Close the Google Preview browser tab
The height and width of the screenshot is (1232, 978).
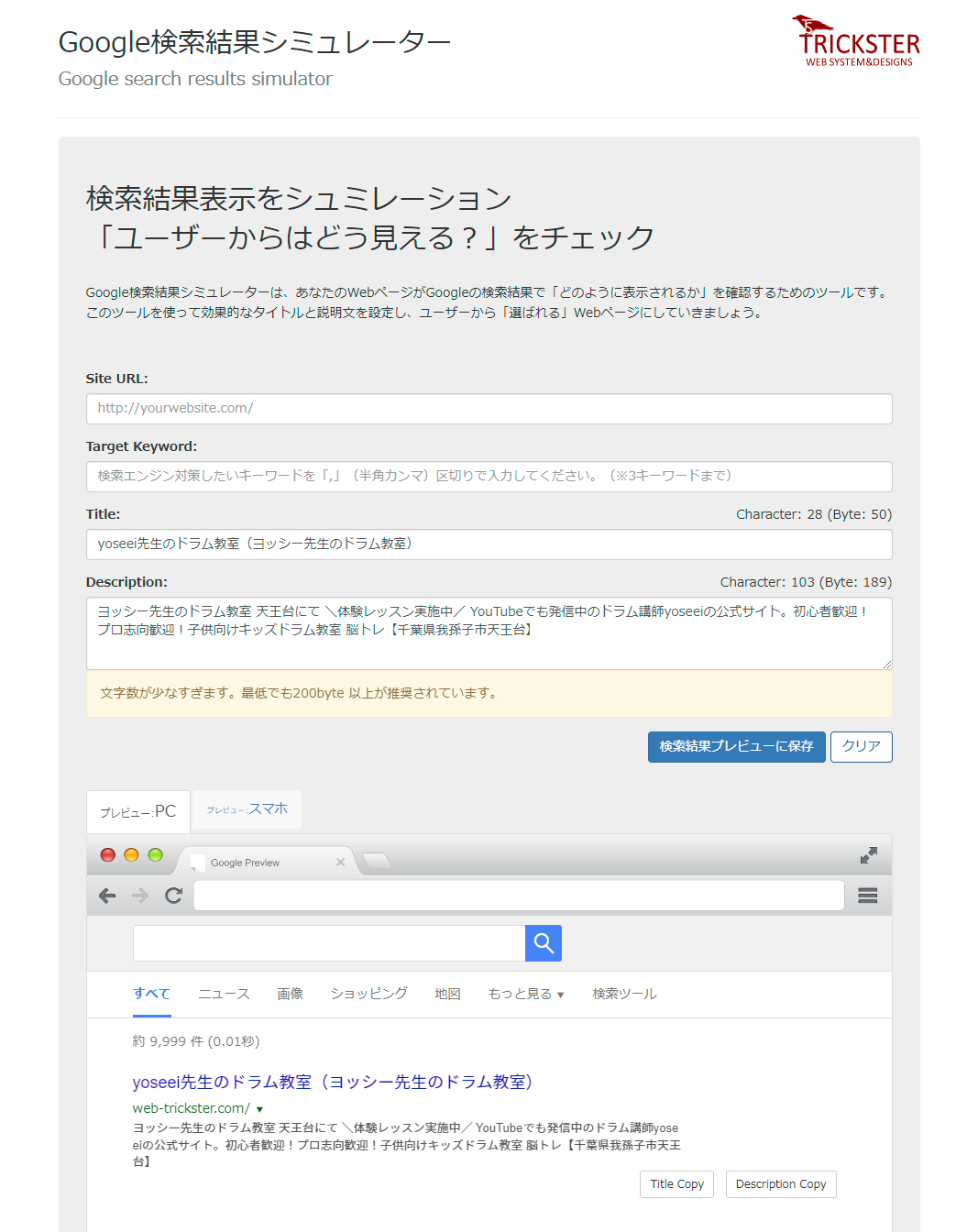(340, 862)
